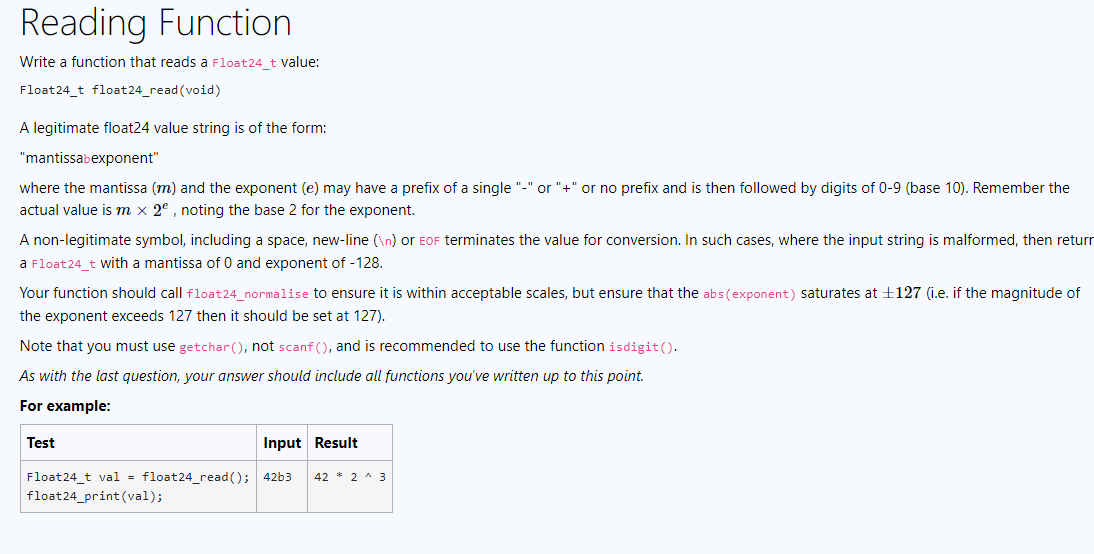Click the pink 'b' in mantissabexponent
The image size is (1094, 554).
point(87,159)
